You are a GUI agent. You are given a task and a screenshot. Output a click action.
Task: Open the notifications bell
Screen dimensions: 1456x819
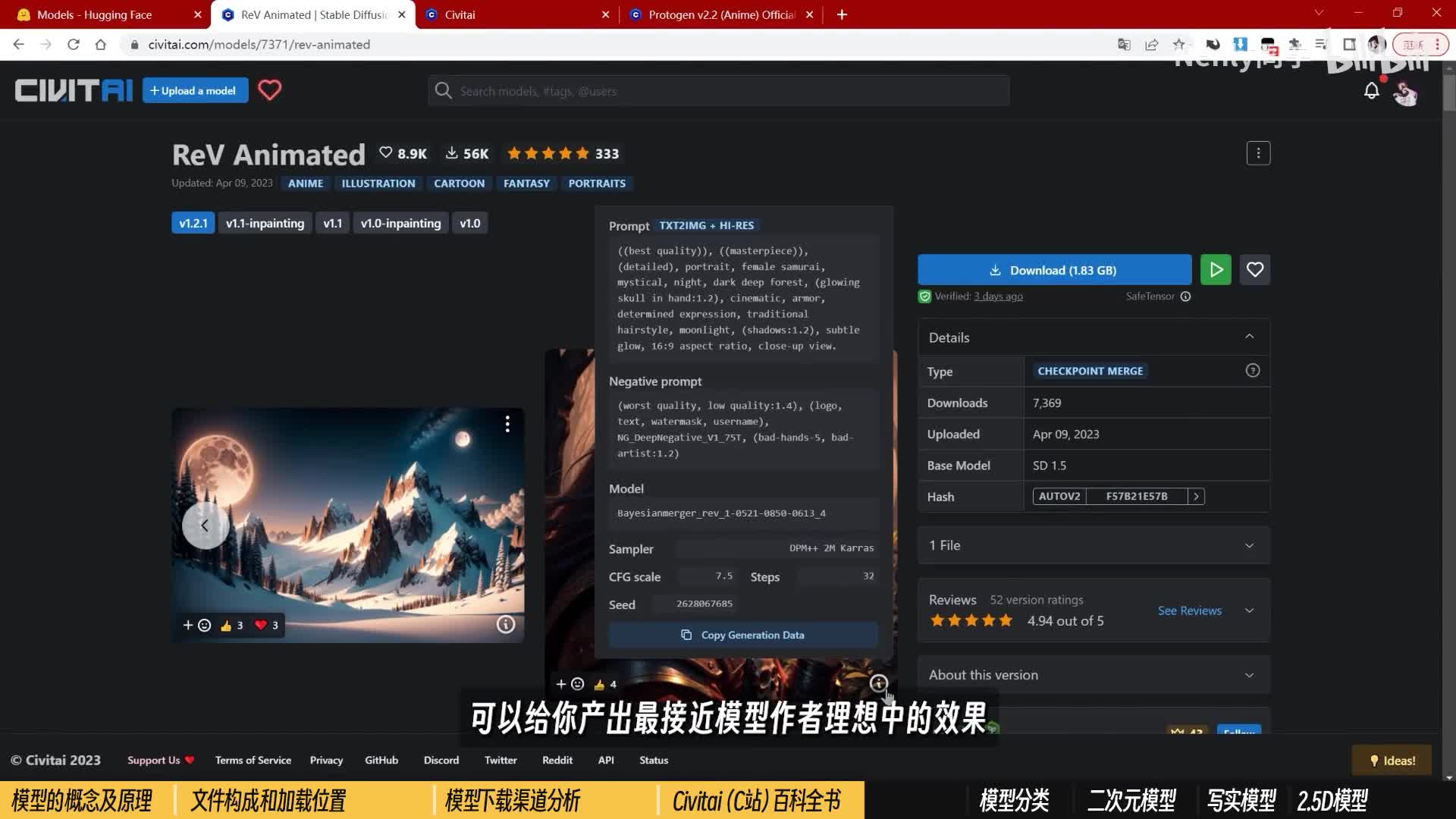point(1371,92)
